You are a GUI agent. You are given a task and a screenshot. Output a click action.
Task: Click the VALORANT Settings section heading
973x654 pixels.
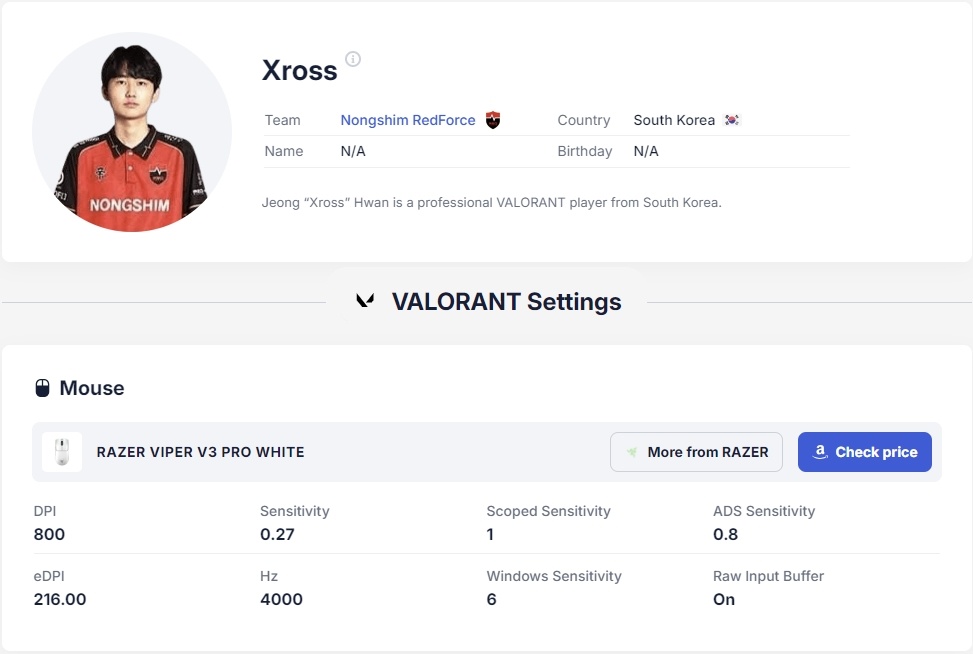pos(506,301)
